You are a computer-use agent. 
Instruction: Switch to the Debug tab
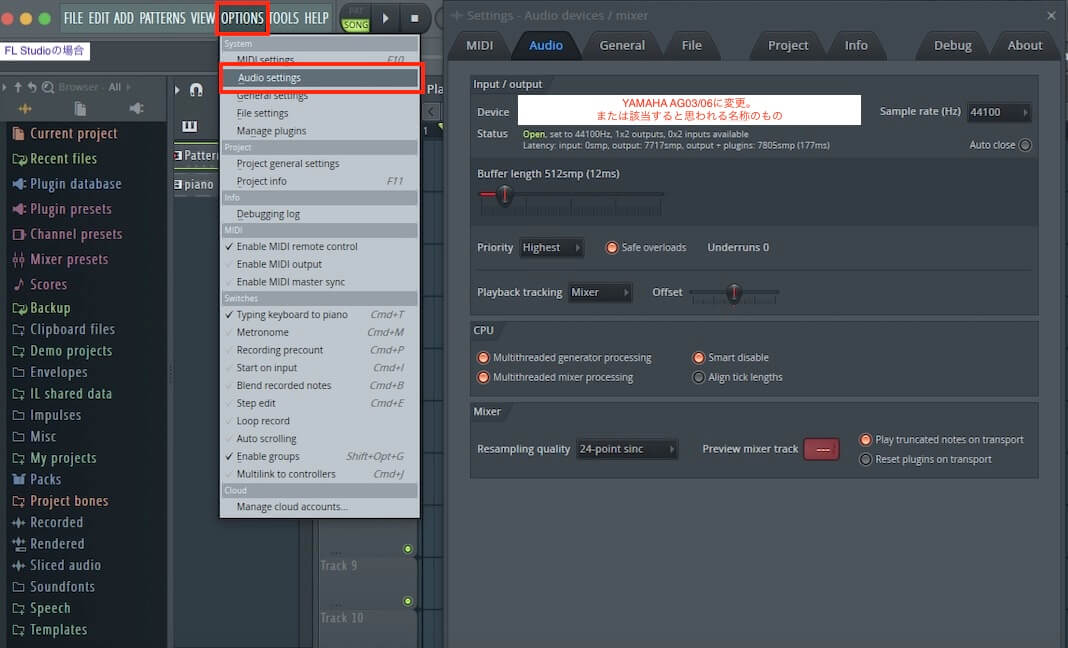click(952, 46)
